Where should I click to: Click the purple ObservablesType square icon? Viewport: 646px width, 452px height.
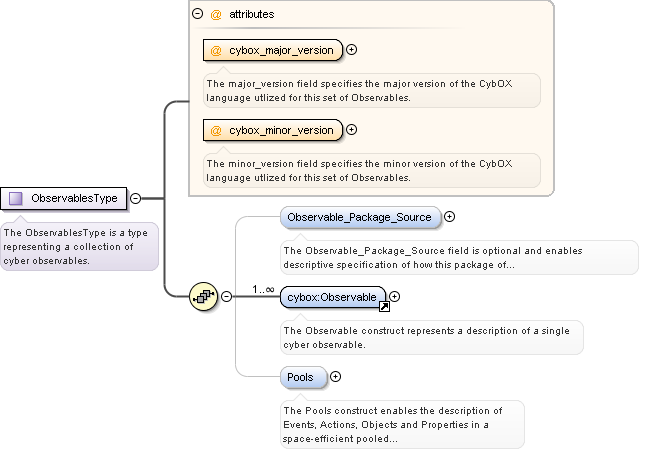pos(16,198)
